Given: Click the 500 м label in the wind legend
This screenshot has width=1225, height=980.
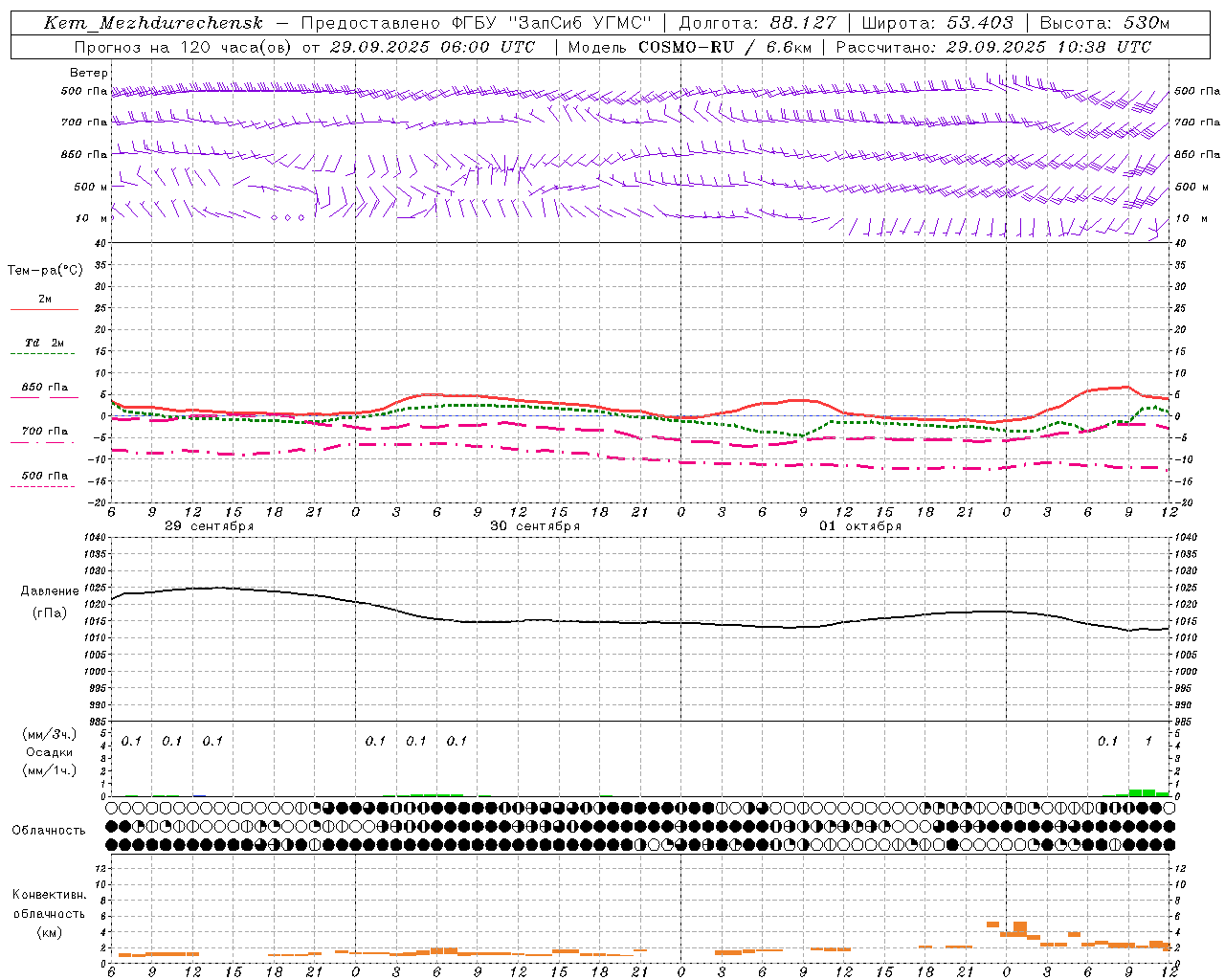Looking at the screenshot, I should [91, 188].
